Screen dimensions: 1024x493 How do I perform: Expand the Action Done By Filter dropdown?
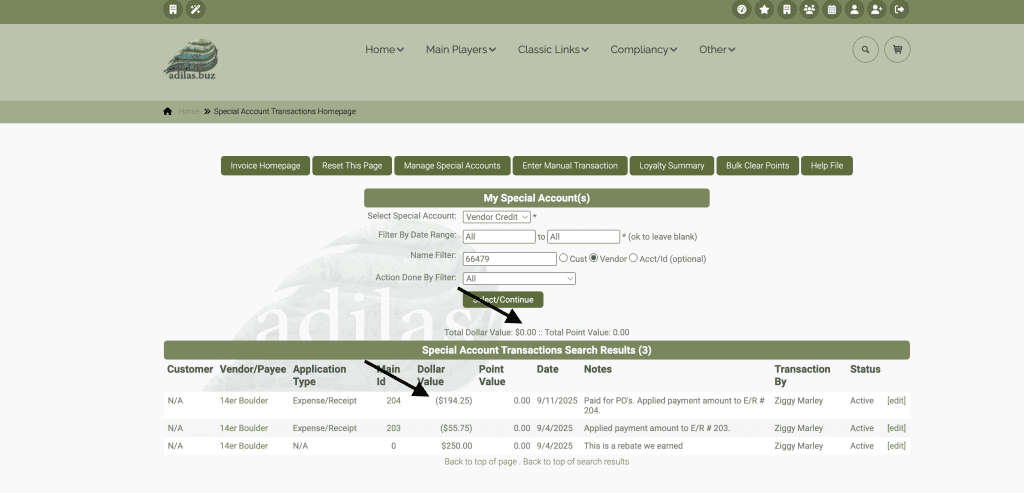[x=520, y=278]
